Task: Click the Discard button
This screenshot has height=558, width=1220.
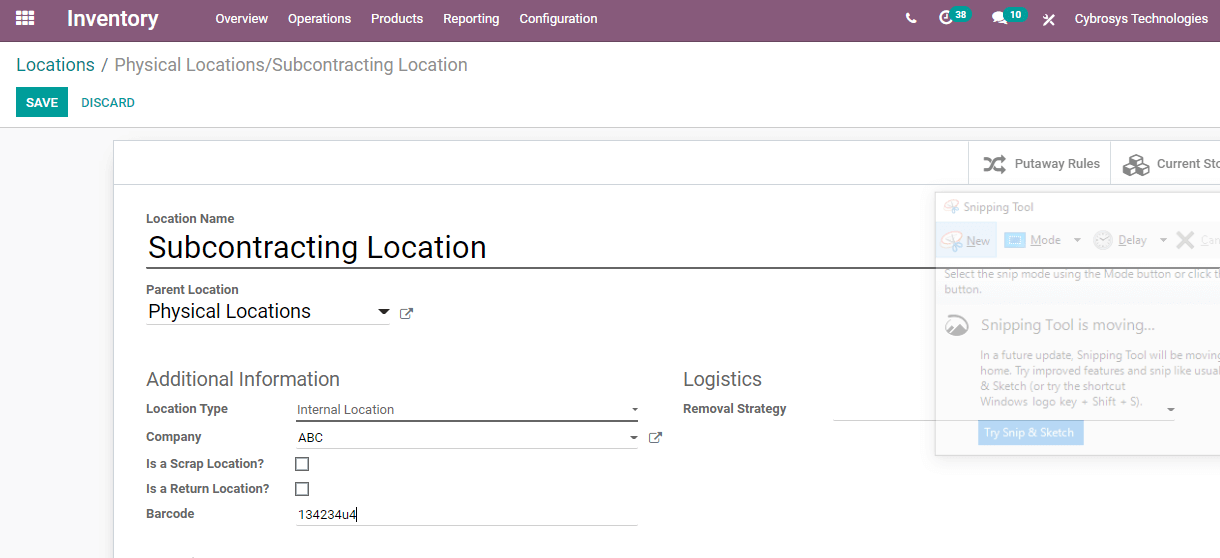Action: [108, 103]
